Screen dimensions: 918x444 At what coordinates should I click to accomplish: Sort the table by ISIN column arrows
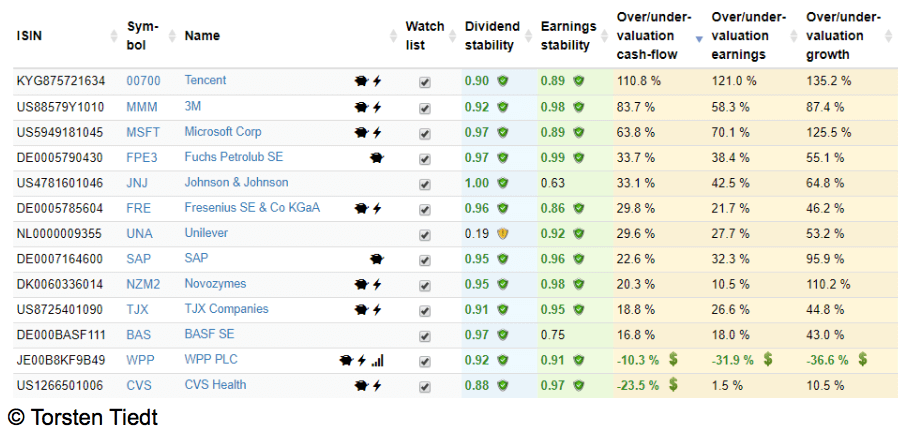(114, 36)
